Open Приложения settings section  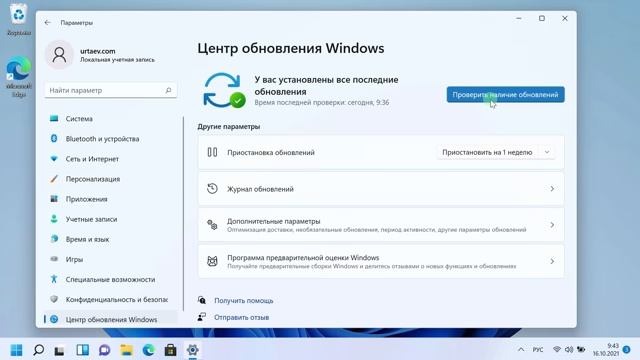pyautogui.click(x=111, y=199)
